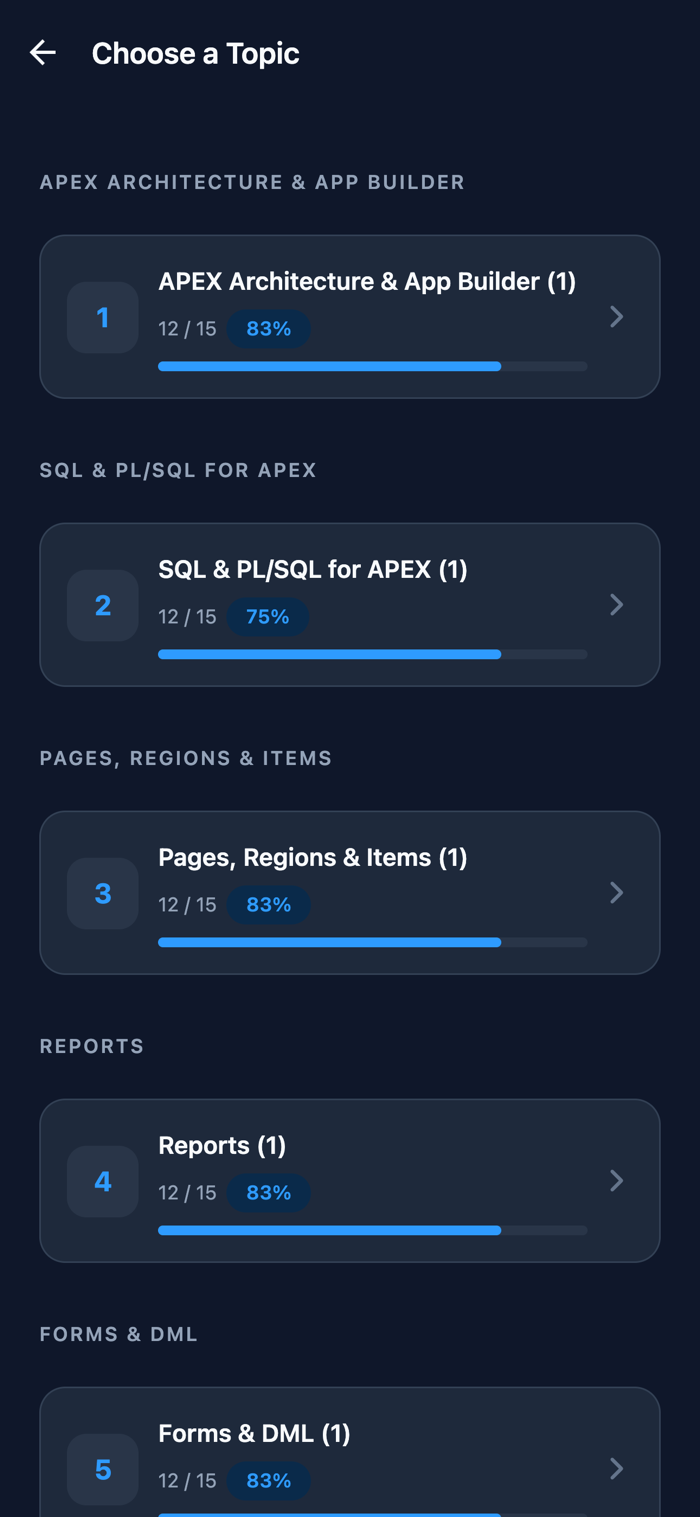This screenshot has height=1517, width=700.
Task: Open APEX Architecture & App Builder (1) topic
Action: click(350, 317)
